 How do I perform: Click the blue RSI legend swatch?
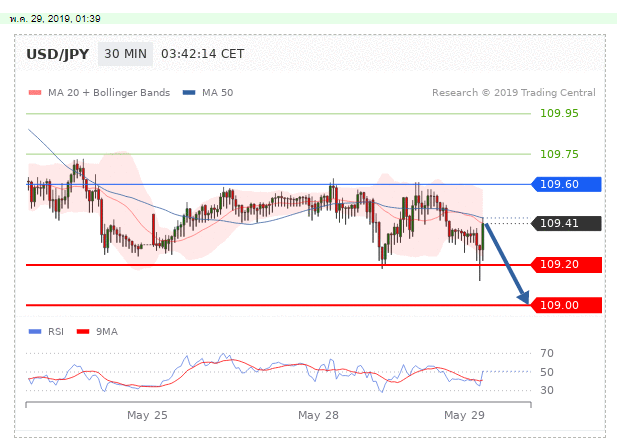pos(35,332)
